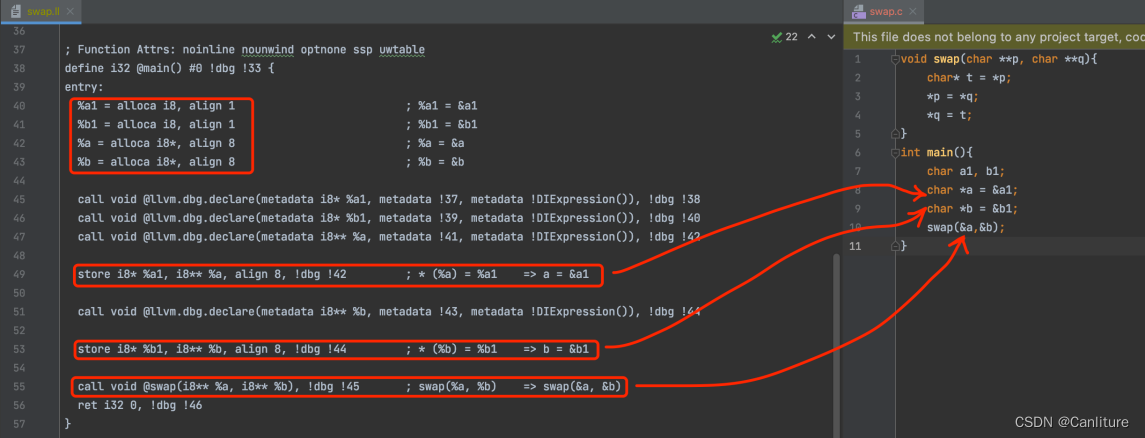Click llvm.dbg.declare call with metadata !41
Viewport: 1145px width, 438px height.
(389, 237)
